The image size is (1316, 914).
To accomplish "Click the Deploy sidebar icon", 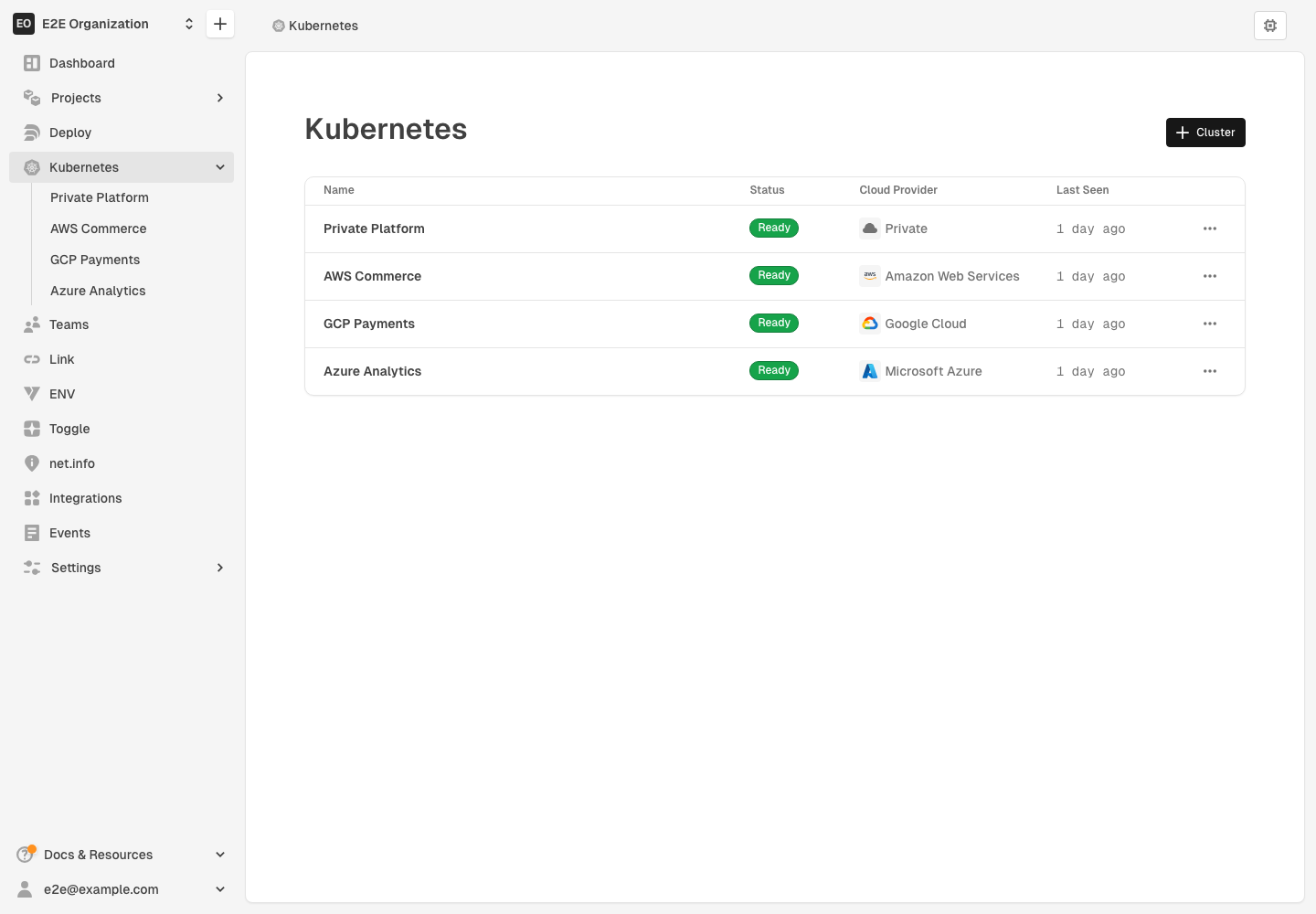I will [x=32, y=133].
